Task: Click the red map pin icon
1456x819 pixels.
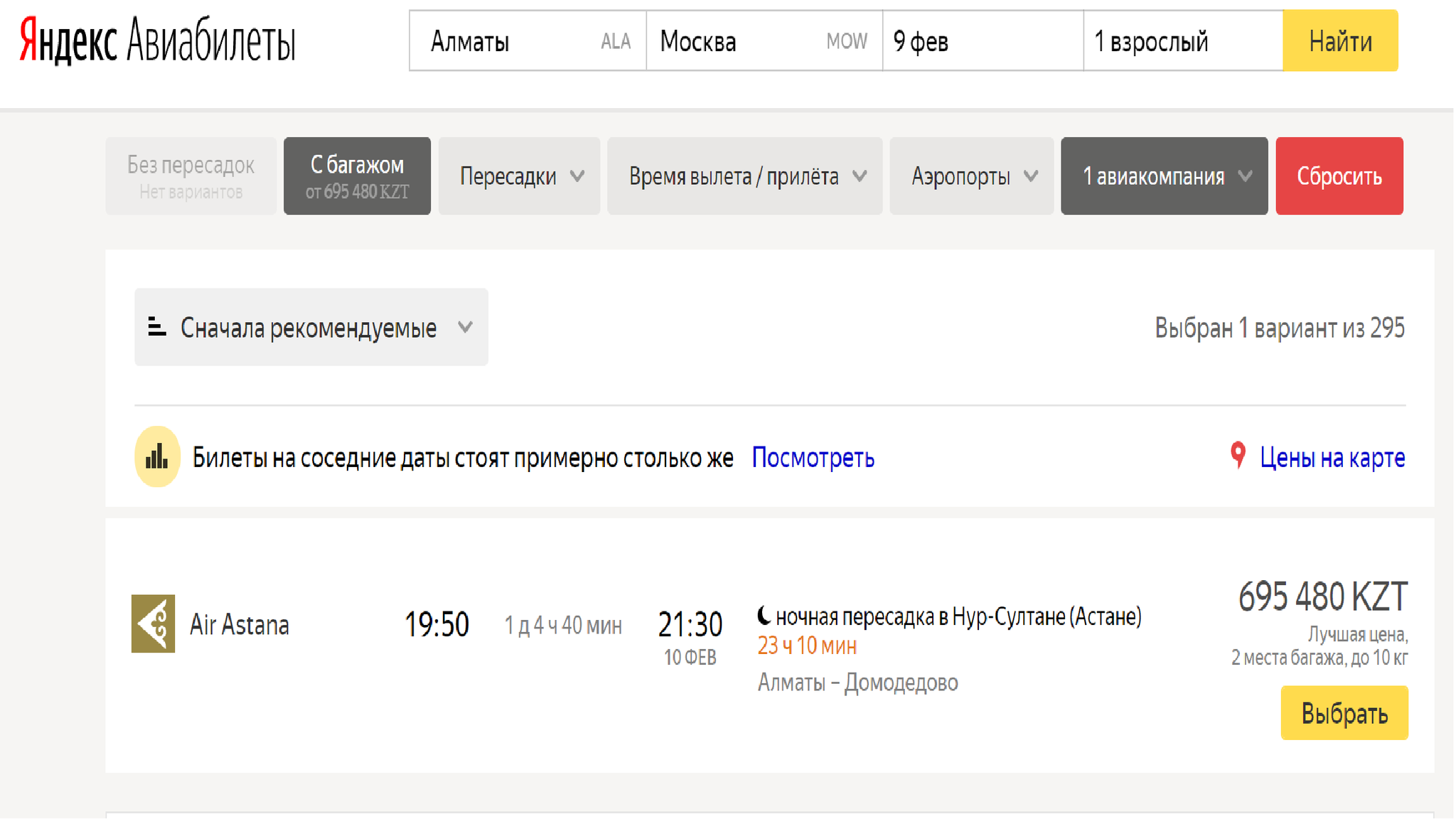Action: pos(1238,456)
